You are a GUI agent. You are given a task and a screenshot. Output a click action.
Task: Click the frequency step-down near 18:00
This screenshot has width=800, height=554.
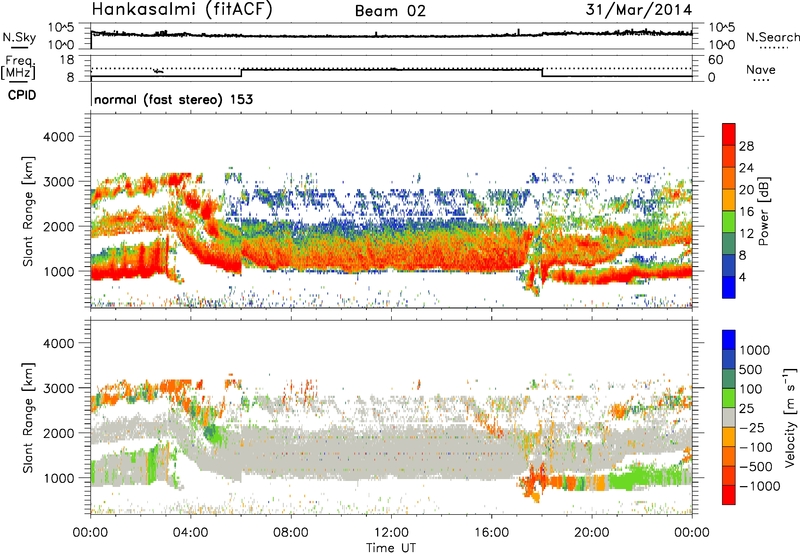tap(542, 73)
